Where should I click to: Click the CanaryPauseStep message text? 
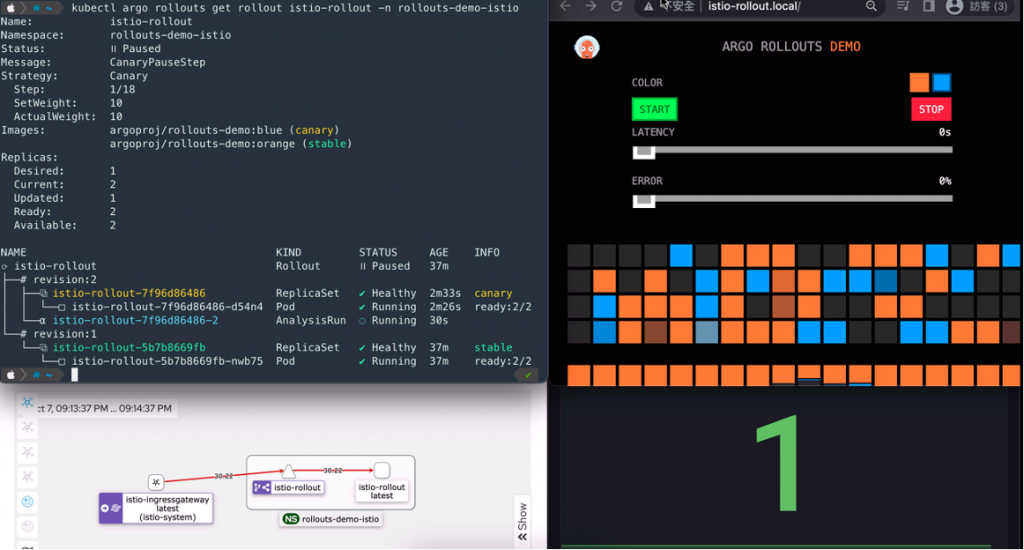pyautogui.click(x=157, y=62)
